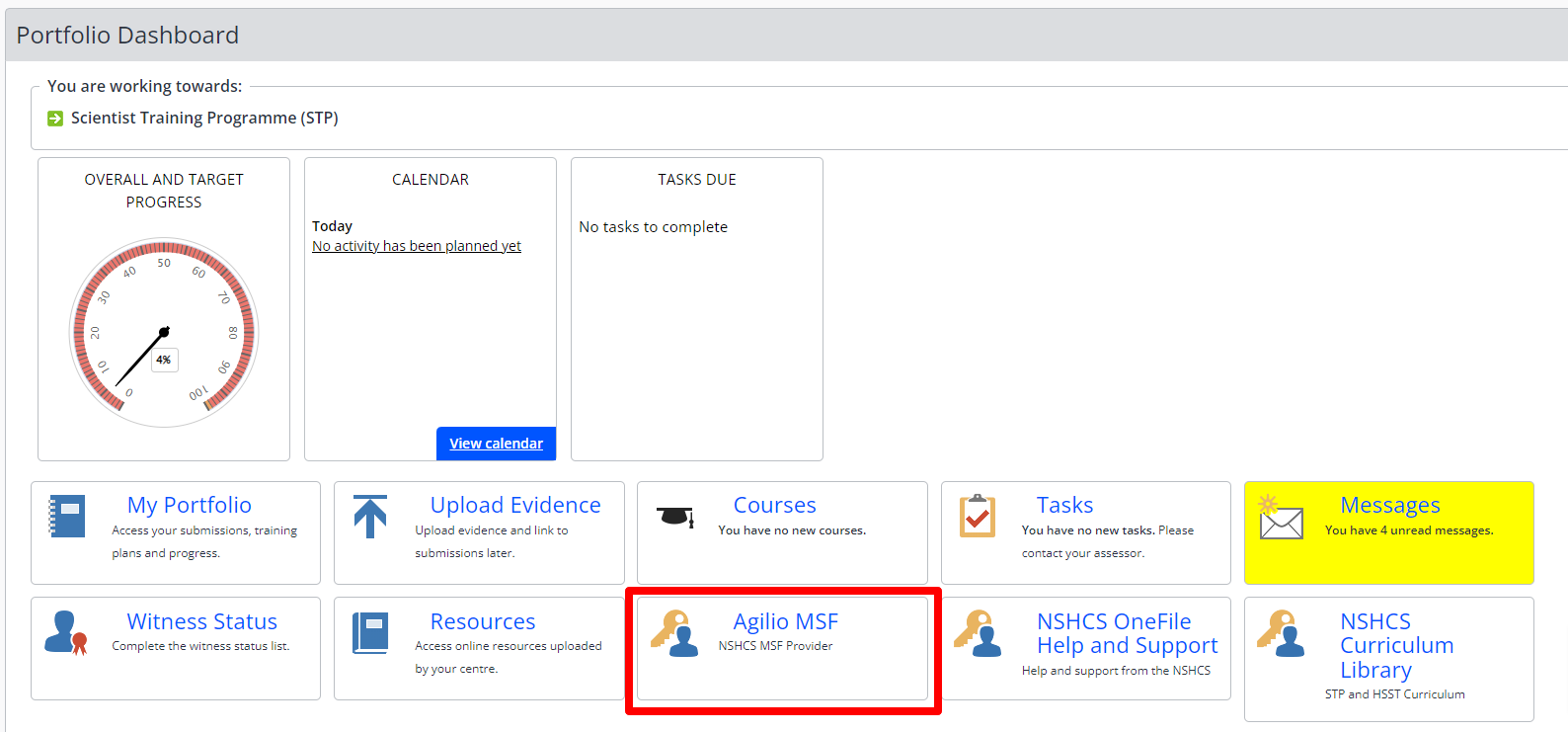The width and height of the screenshot is (1568, 732).
Task: Click the NSHCS Curriculum Library key icon
Action: [1281, 633]
